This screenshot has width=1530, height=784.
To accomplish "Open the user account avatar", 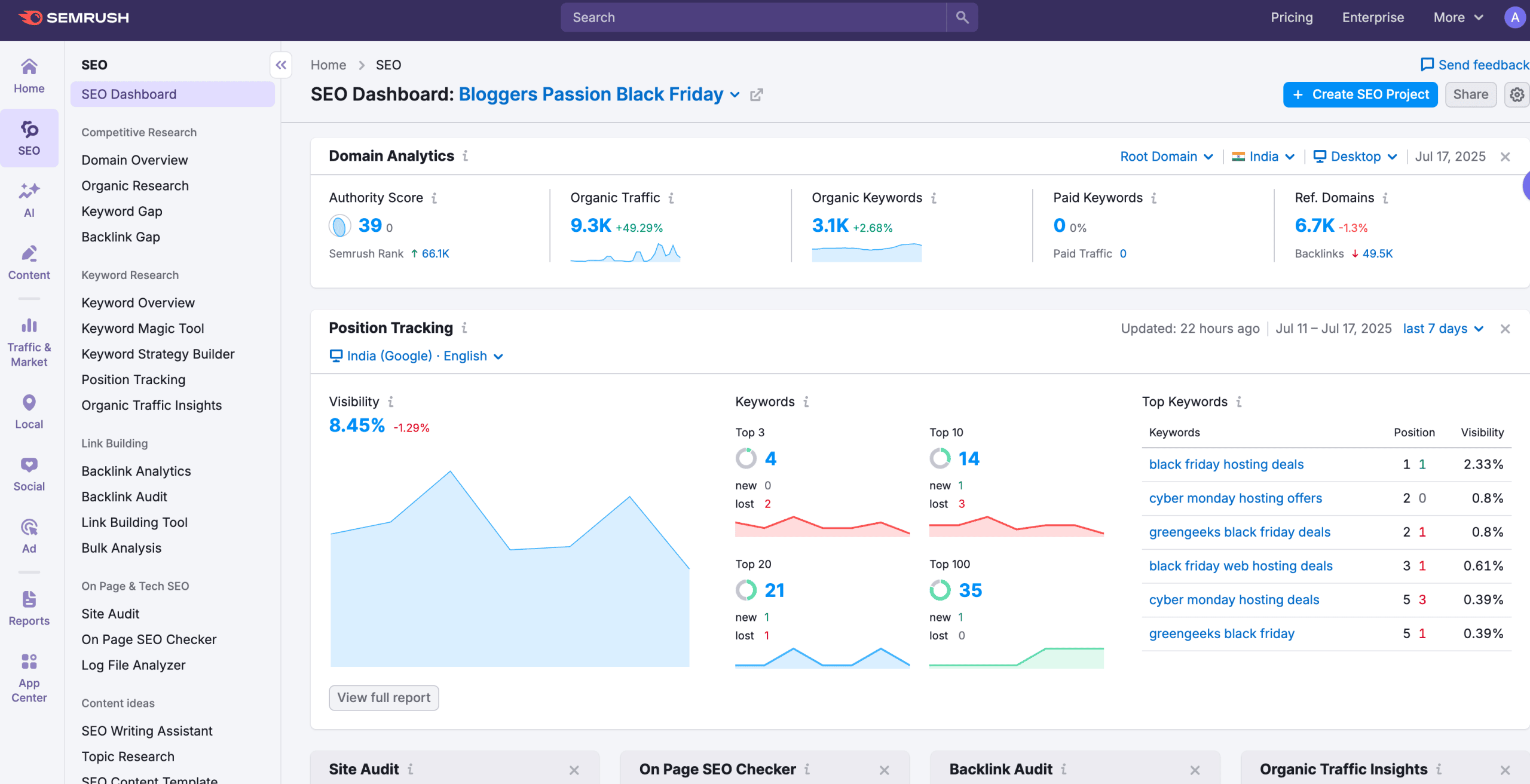I will click(1515, 17).
